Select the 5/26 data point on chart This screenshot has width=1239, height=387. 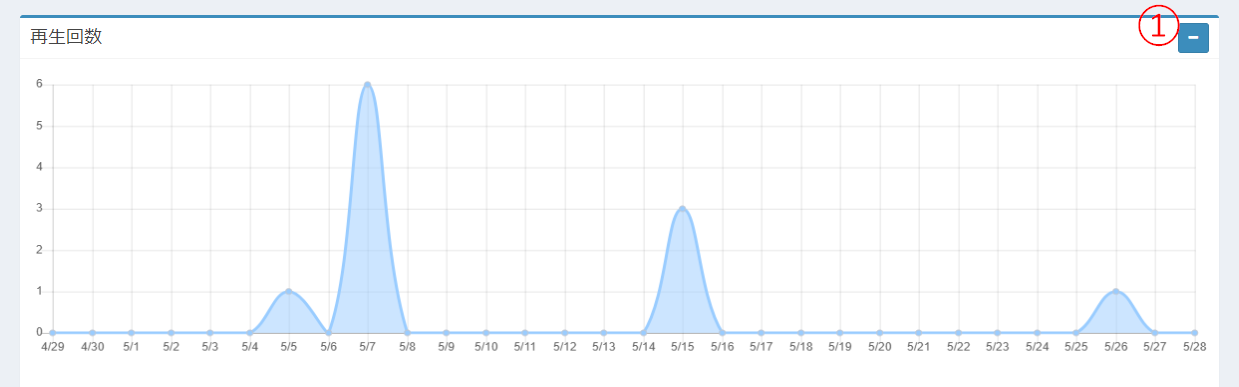coord(1116,291)
